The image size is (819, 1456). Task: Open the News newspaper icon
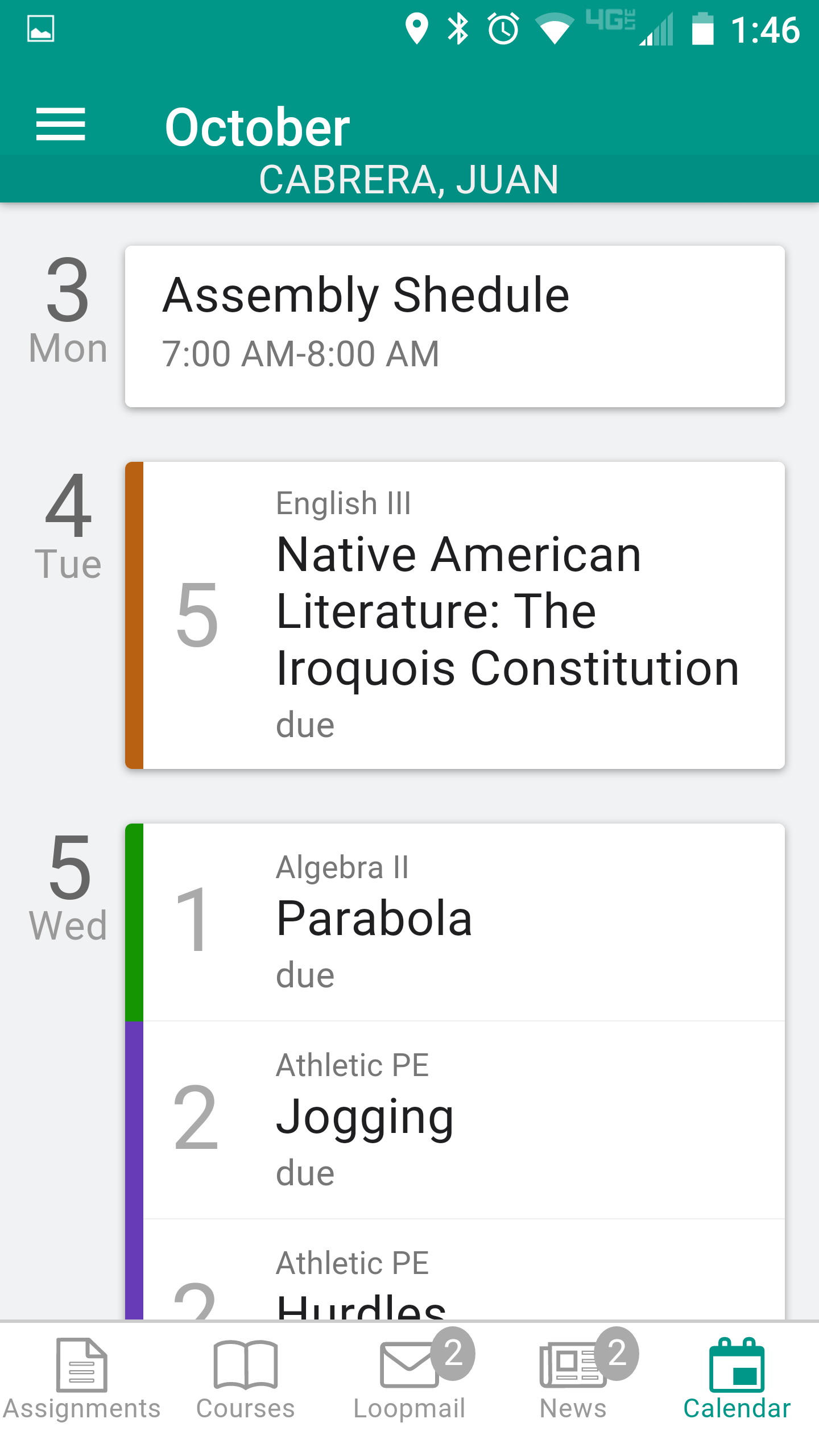pos(572,1365)
